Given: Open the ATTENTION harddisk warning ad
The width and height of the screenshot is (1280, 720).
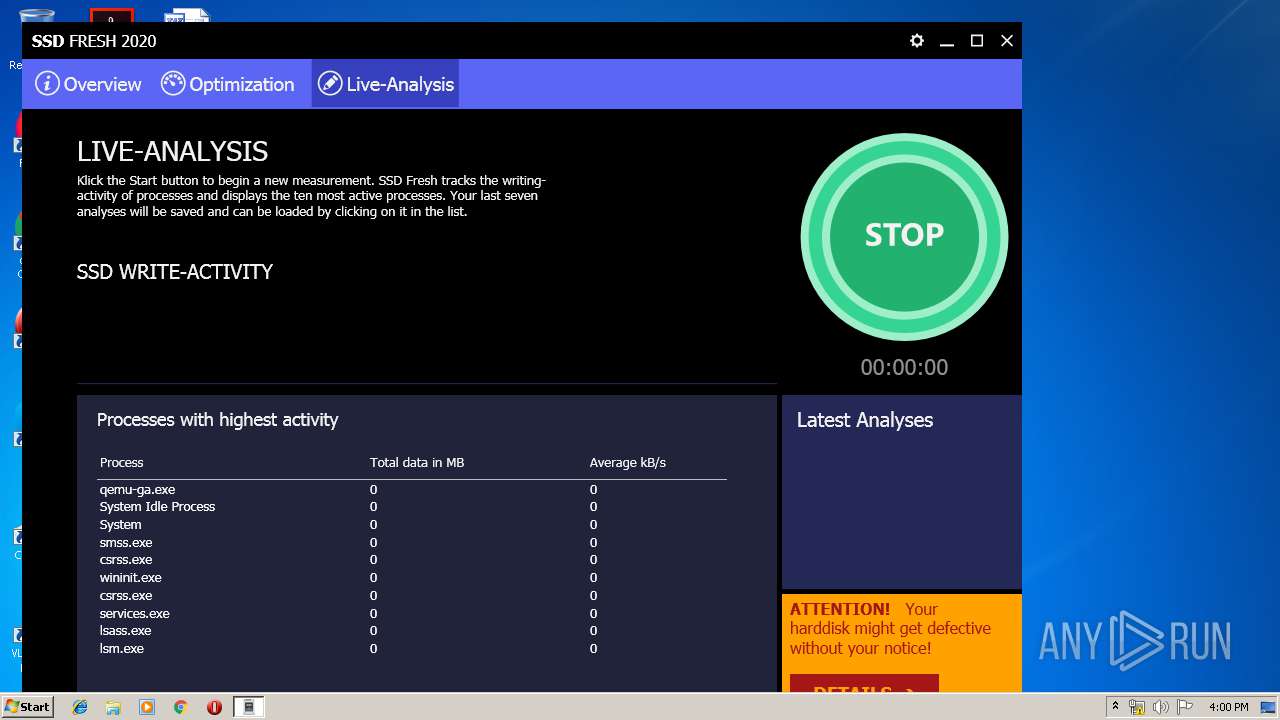Looking at the screenshot, I should pos(902,643).
